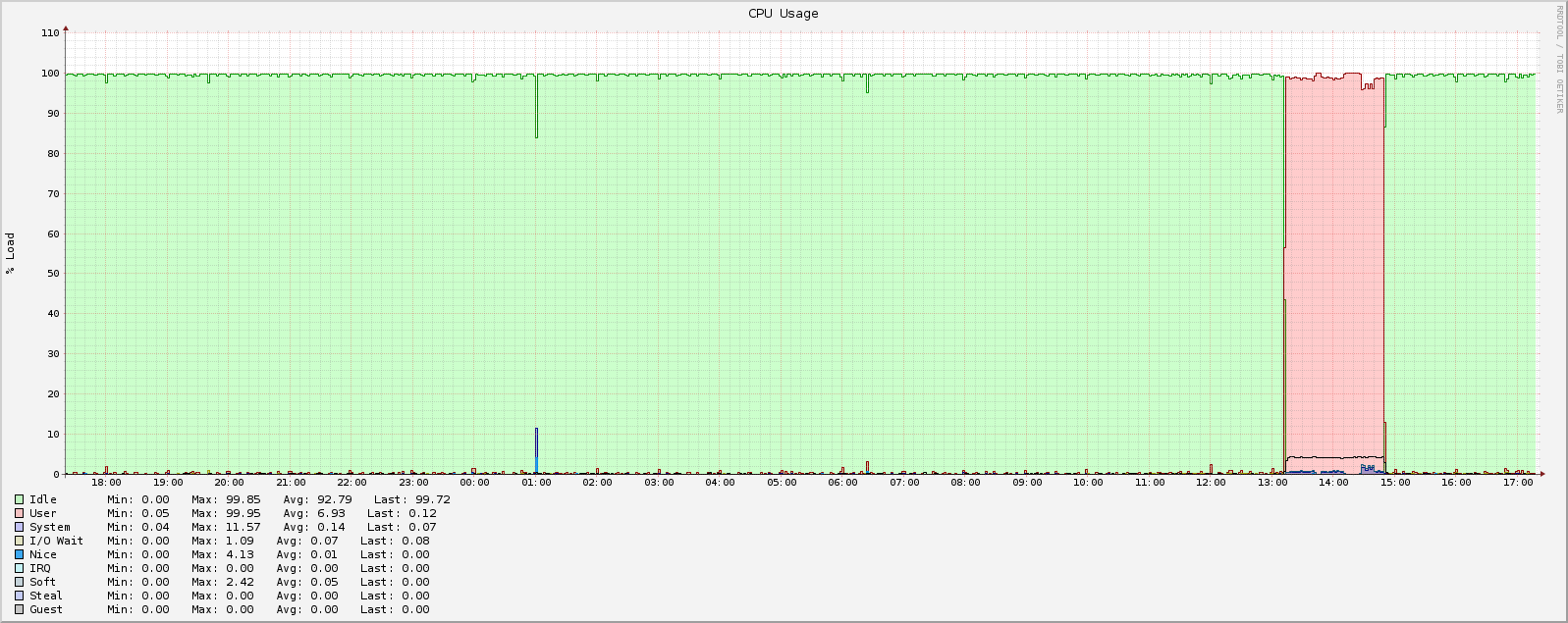1568x623 pixels.
Task: Click the 50 value on Y axis
Action: [53, 274]
